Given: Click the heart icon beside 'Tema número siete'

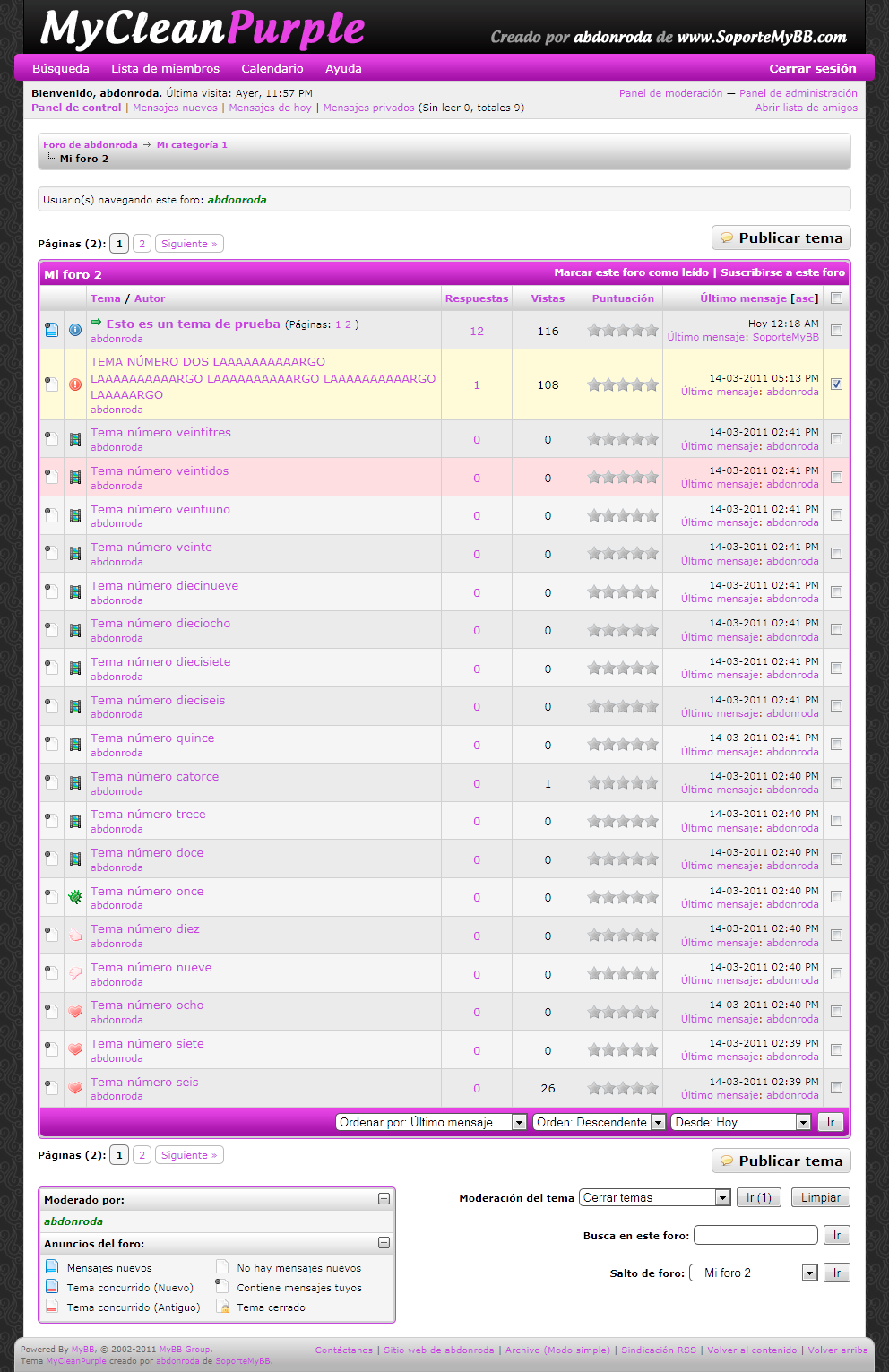Looking at the screenshot, I should click(75, 1050).
